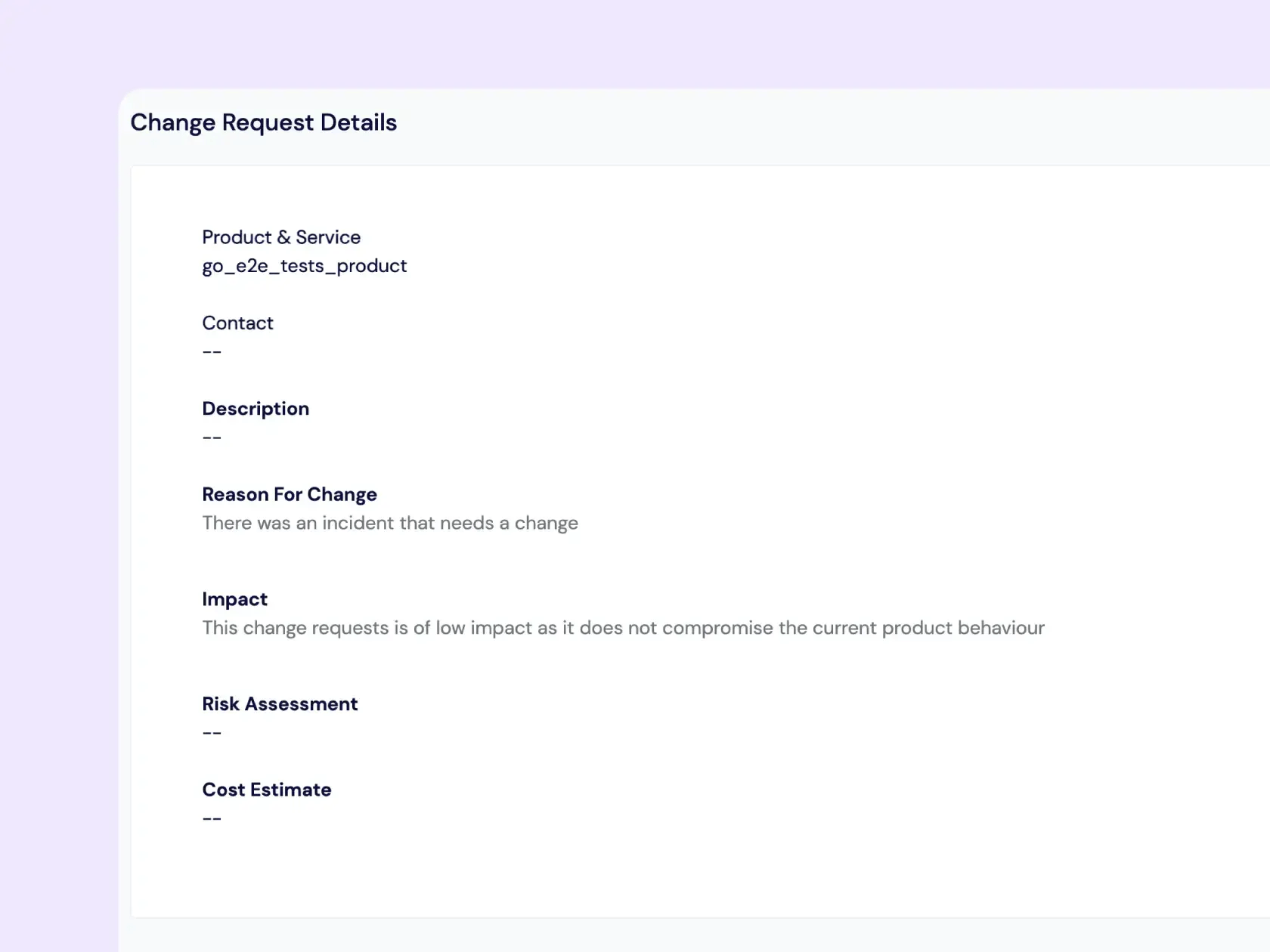Click the gray strip beneath the white card
The width and height of the screenshot is (1270, 952).
coord(680,935)
